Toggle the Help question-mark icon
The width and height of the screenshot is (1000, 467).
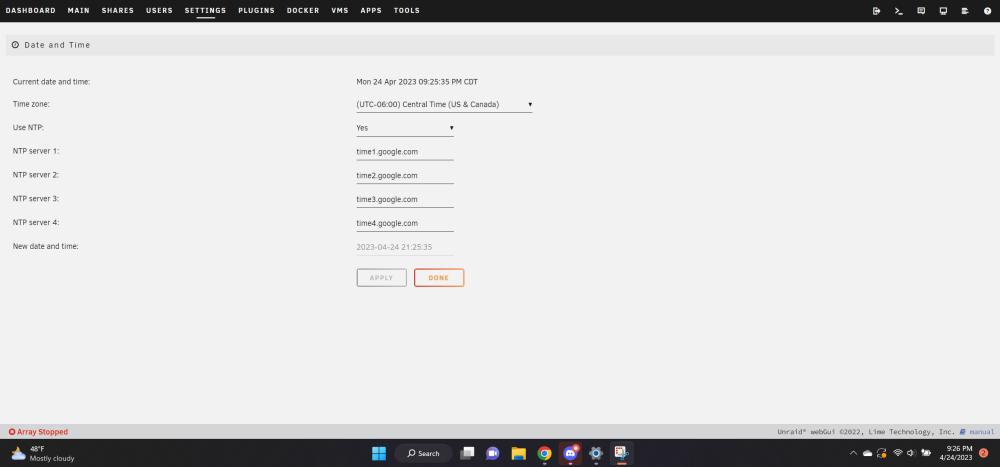(987, 11)
